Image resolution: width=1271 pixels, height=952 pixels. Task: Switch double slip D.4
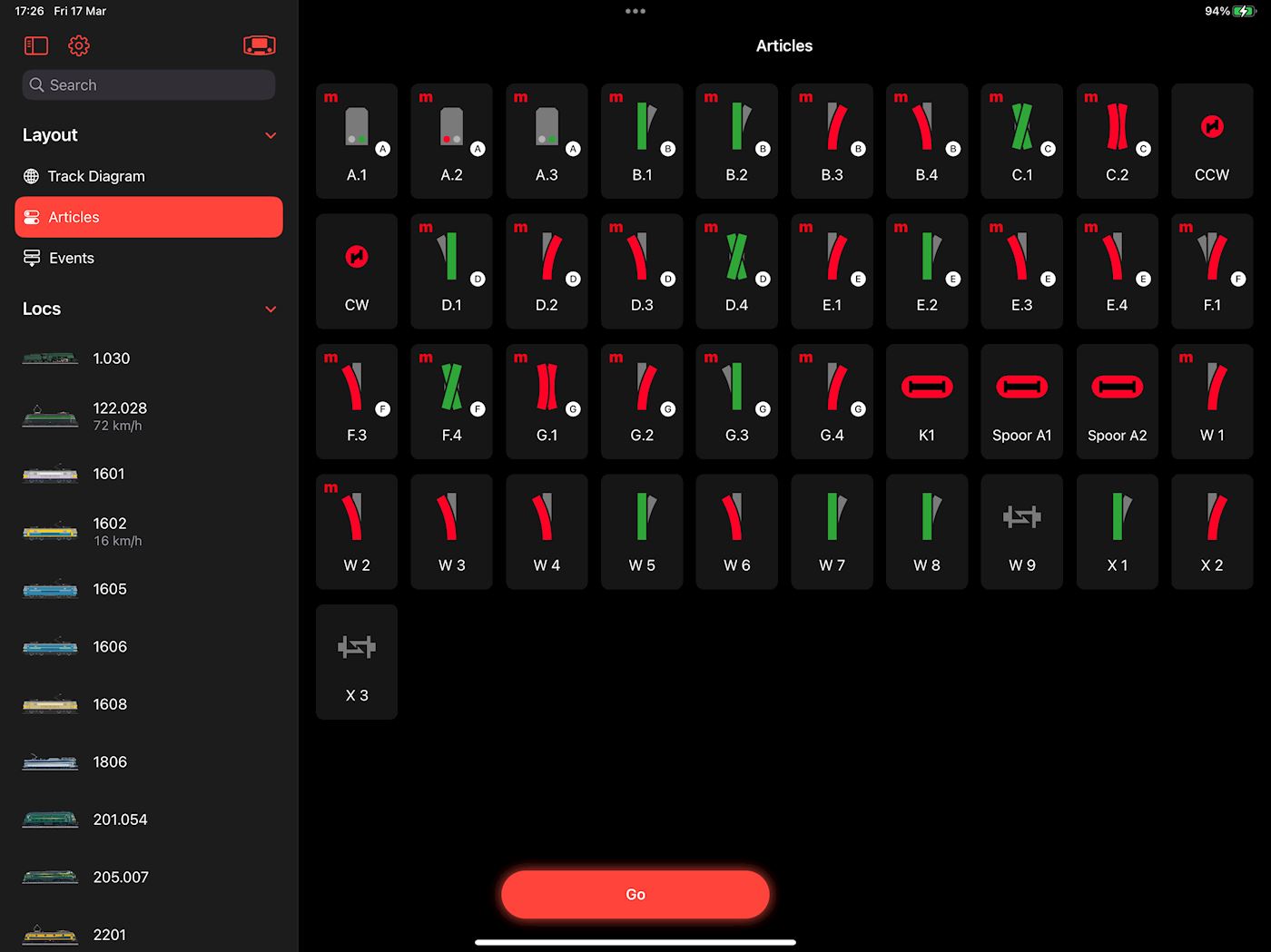[737, 271]
